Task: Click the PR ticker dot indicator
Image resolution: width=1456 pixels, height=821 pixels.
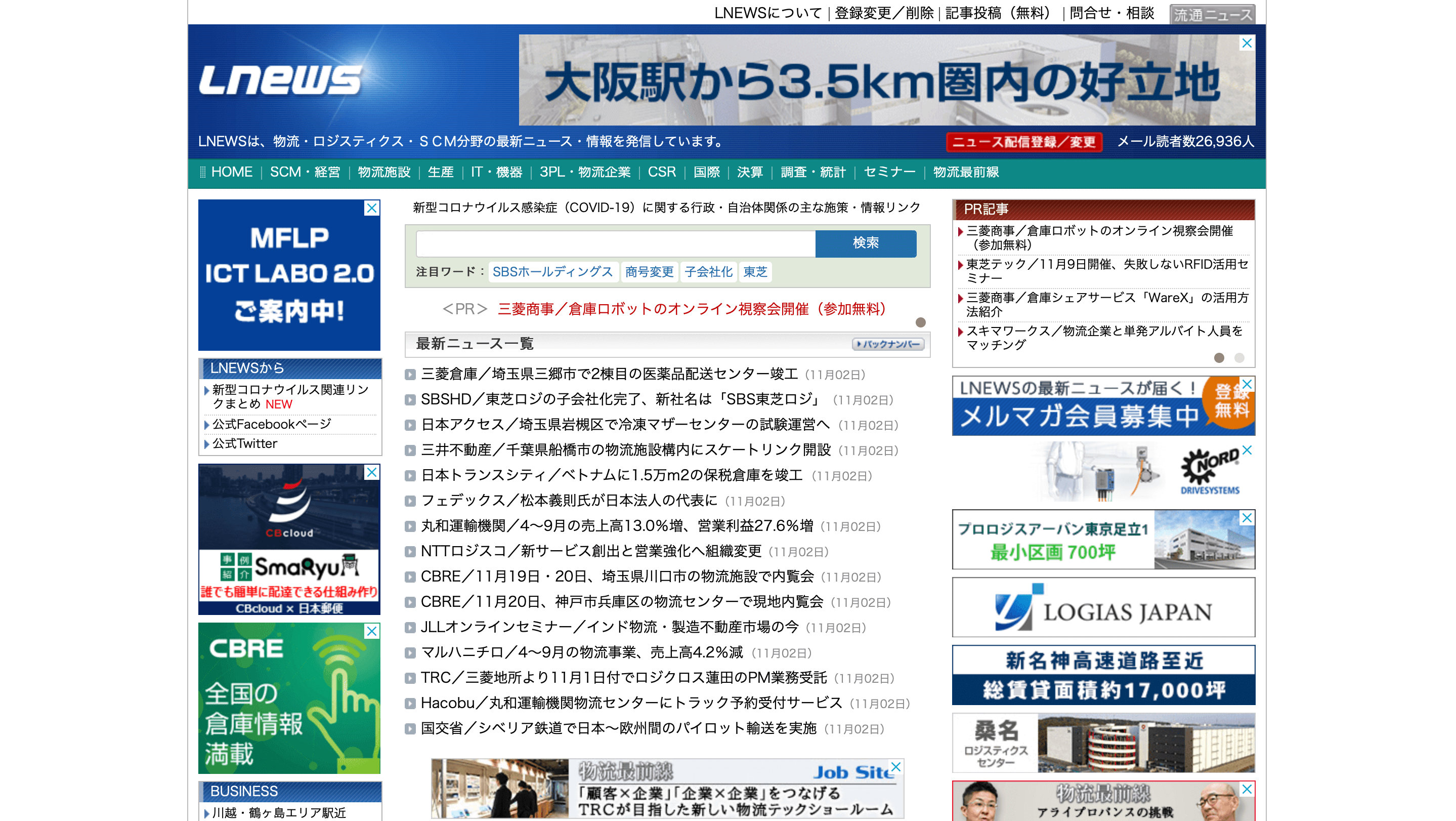Action: (920, 322)
